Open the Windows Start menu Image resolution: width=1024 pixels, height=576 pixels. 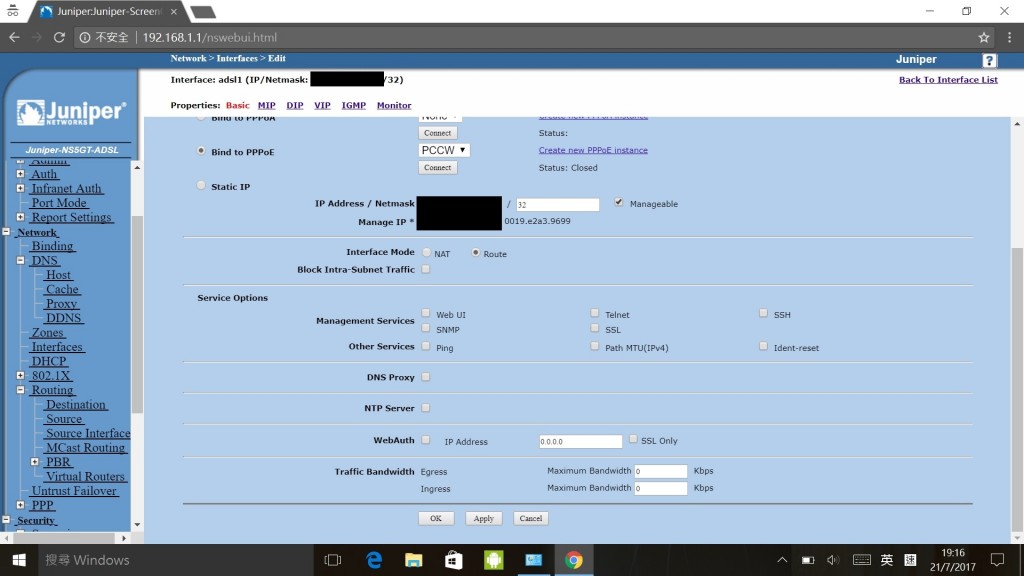tap(19, 560)
